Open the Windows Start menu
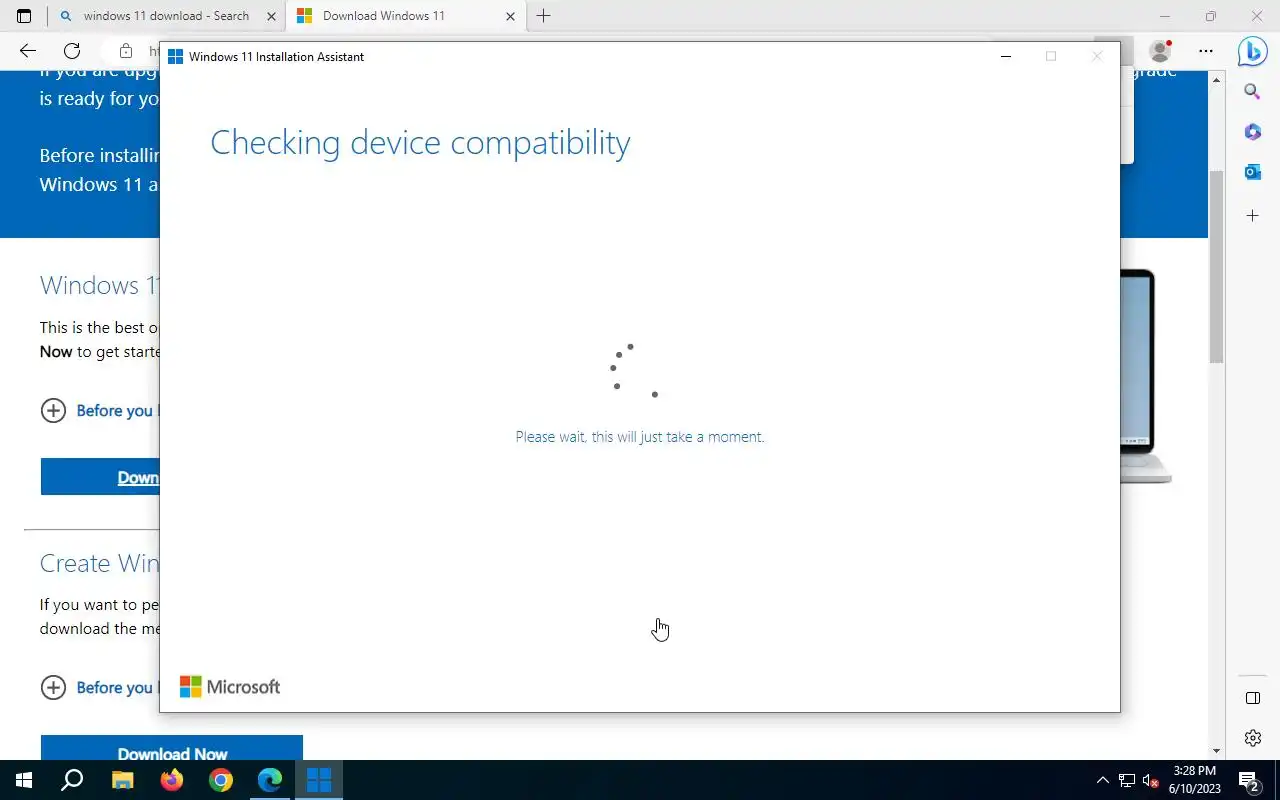Viewport: 1280px width, 800px height. pos(24,780)
